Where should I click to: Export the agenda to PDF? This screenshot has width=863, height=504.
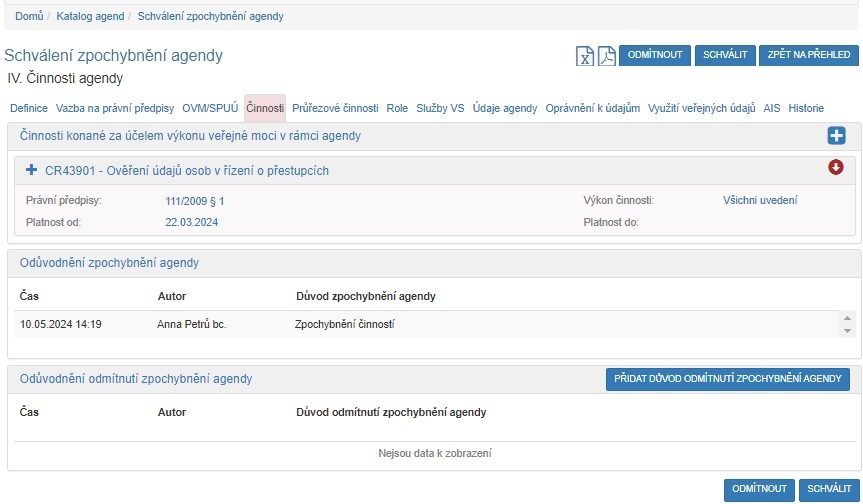coord(606,56)
